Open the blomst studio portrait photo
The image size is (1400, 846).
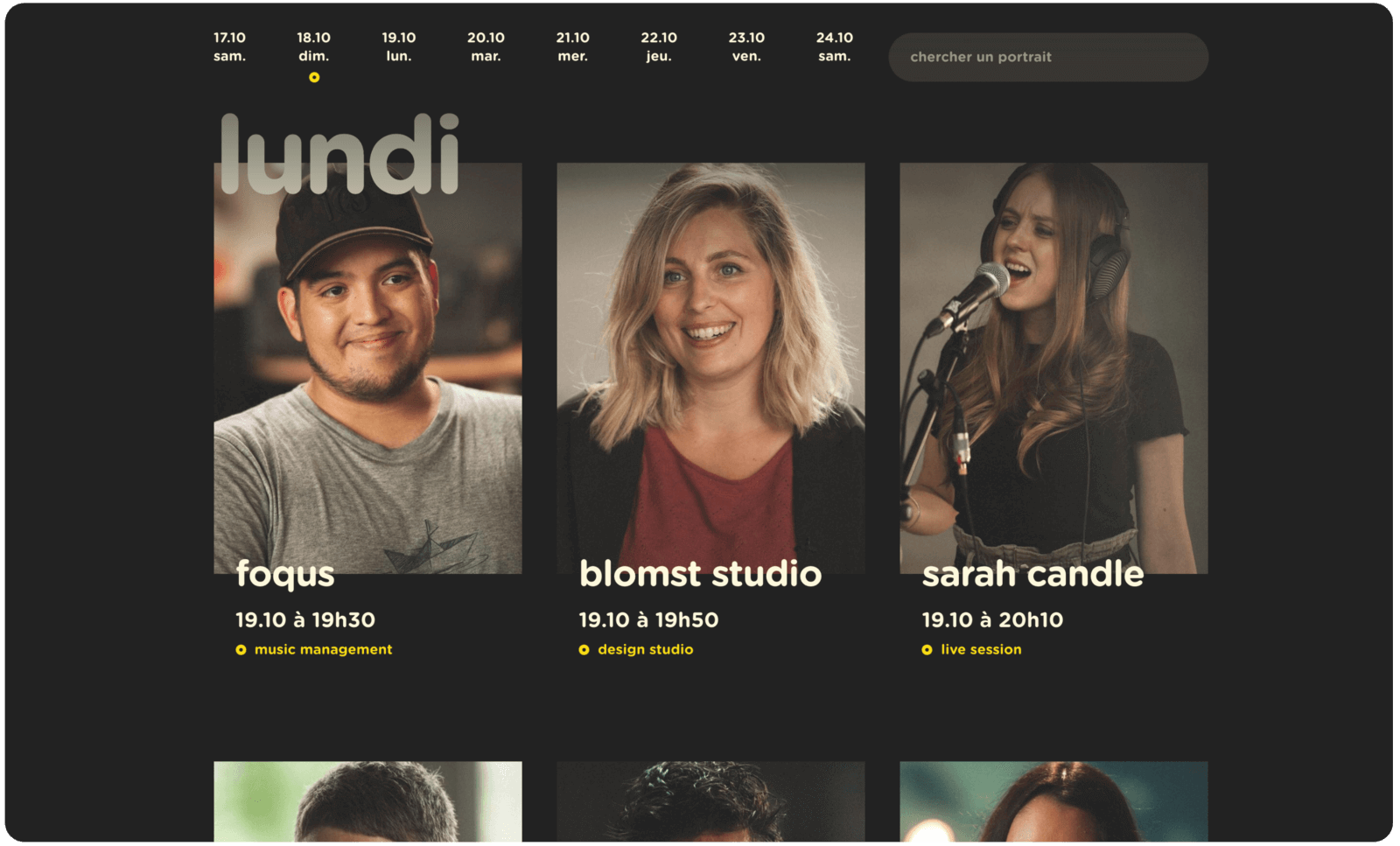710,368
